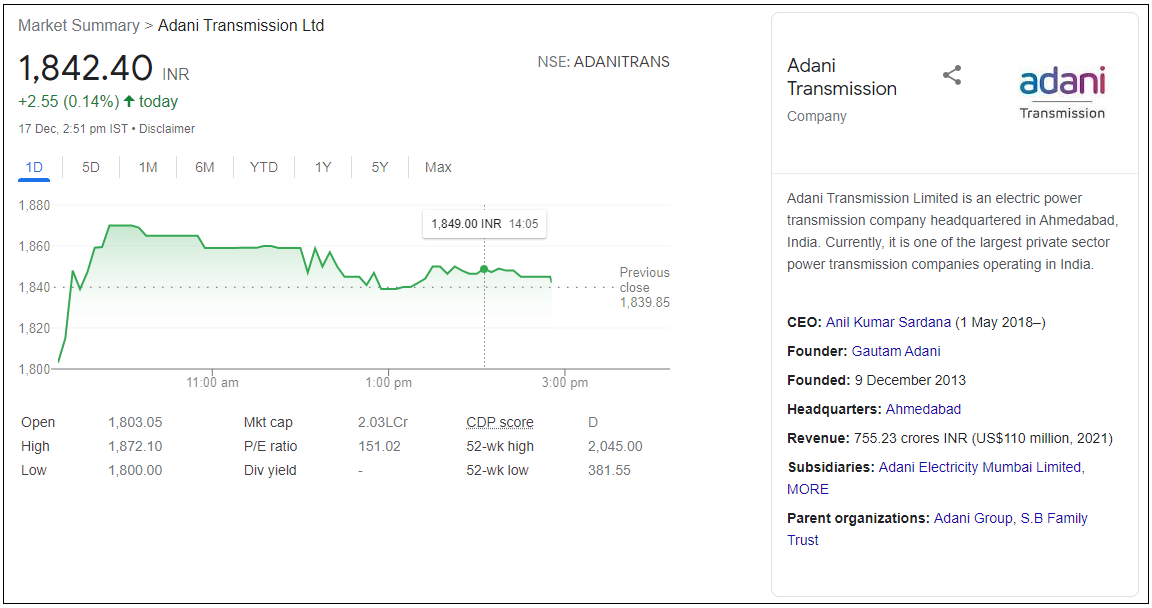Select the YTD chart tab

click(x=264, y=167)
